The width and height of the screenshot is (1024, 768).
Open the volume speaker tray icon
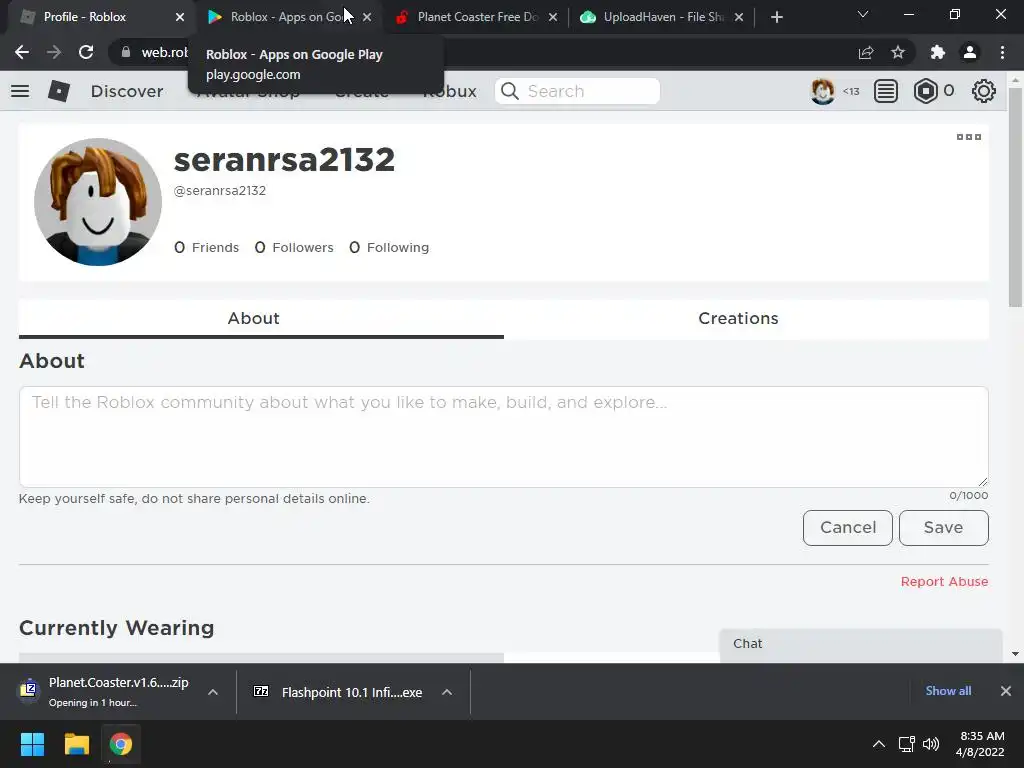coord(931,744)
